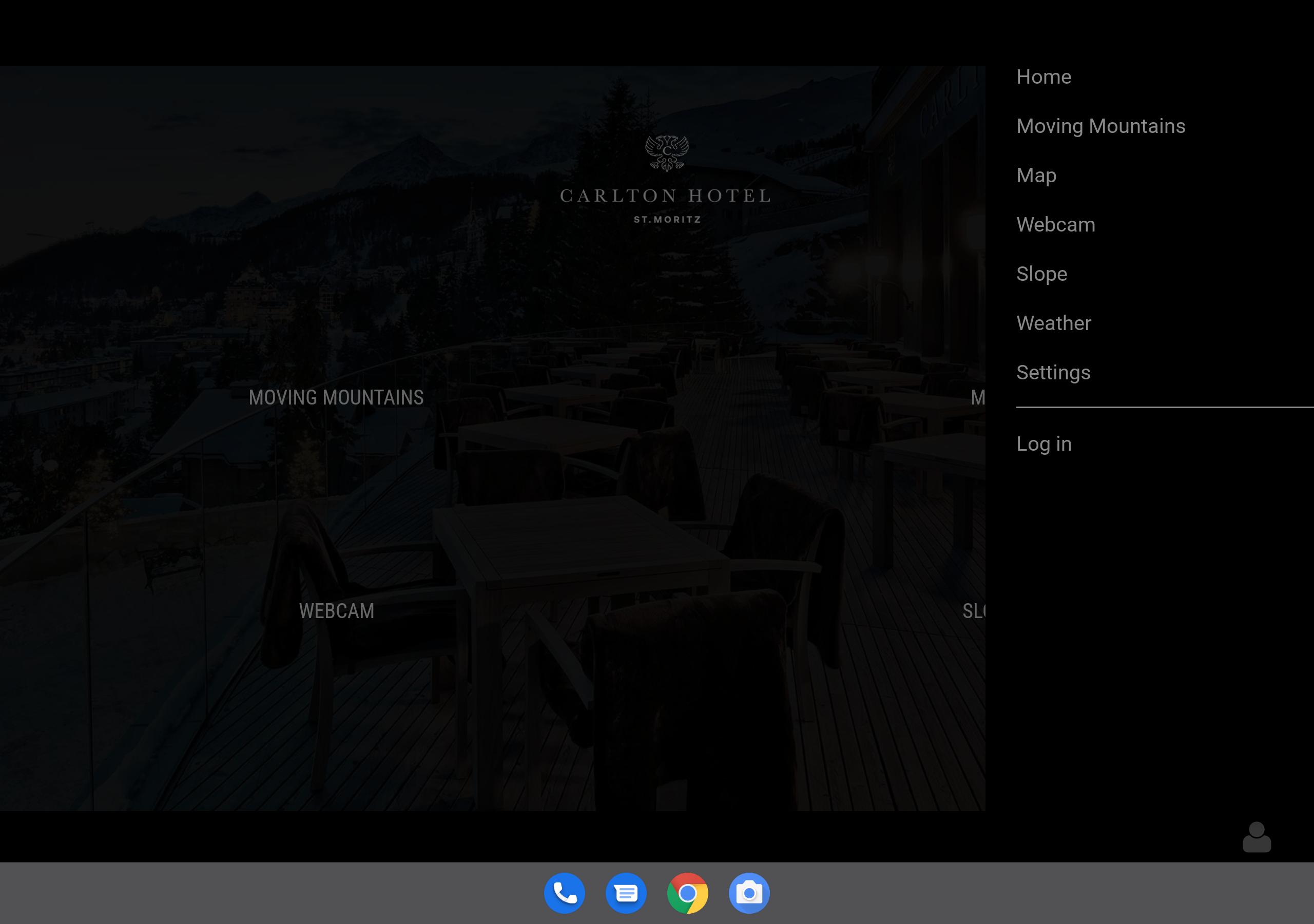Launch the Phone app from dock

coord(564,893)
